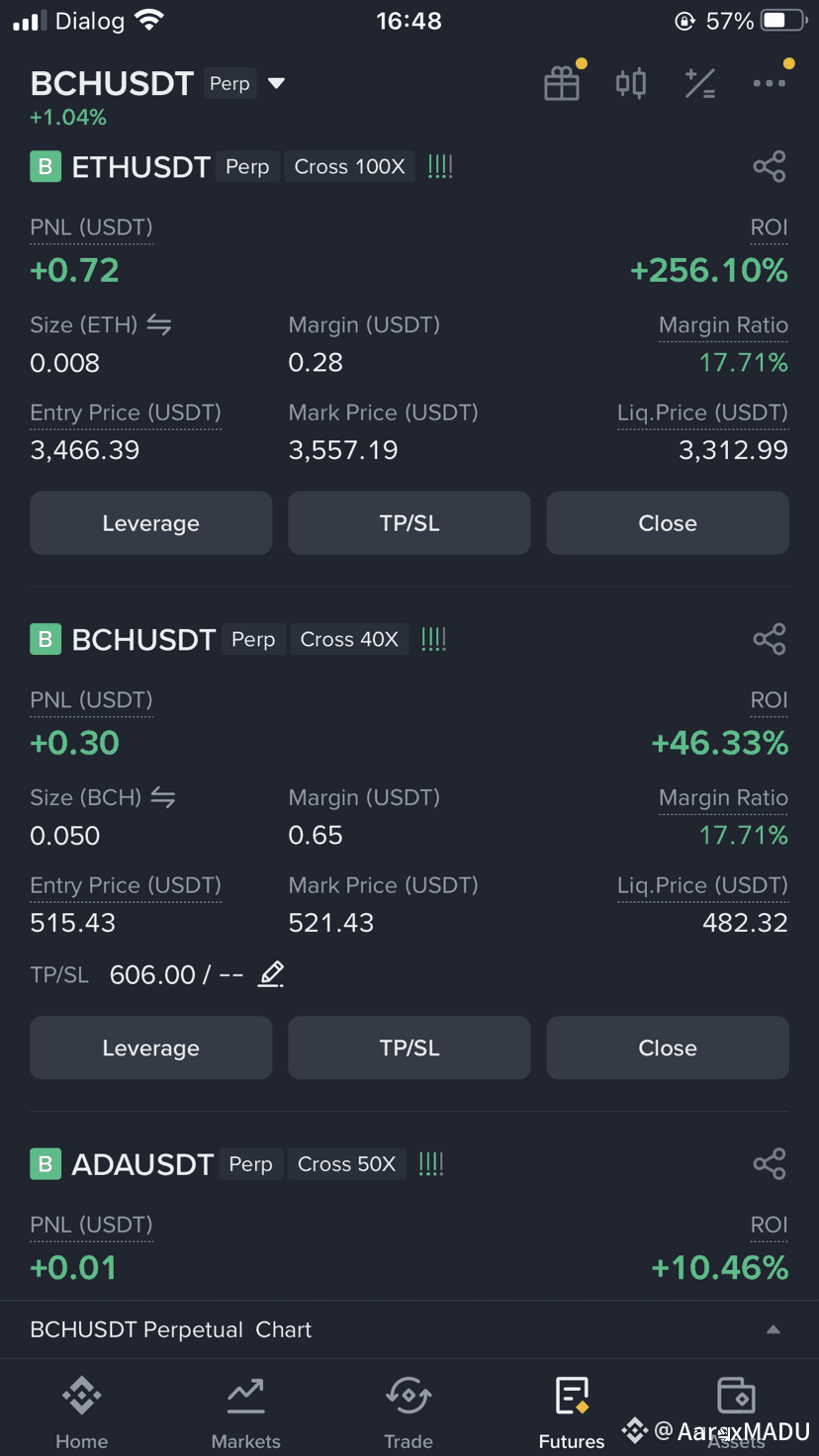This screenshot has width=819, height=1456.
Task: Adjust Leverage for the ETHUSDT position
Action: pyautogui.click(x=150, y=523)
